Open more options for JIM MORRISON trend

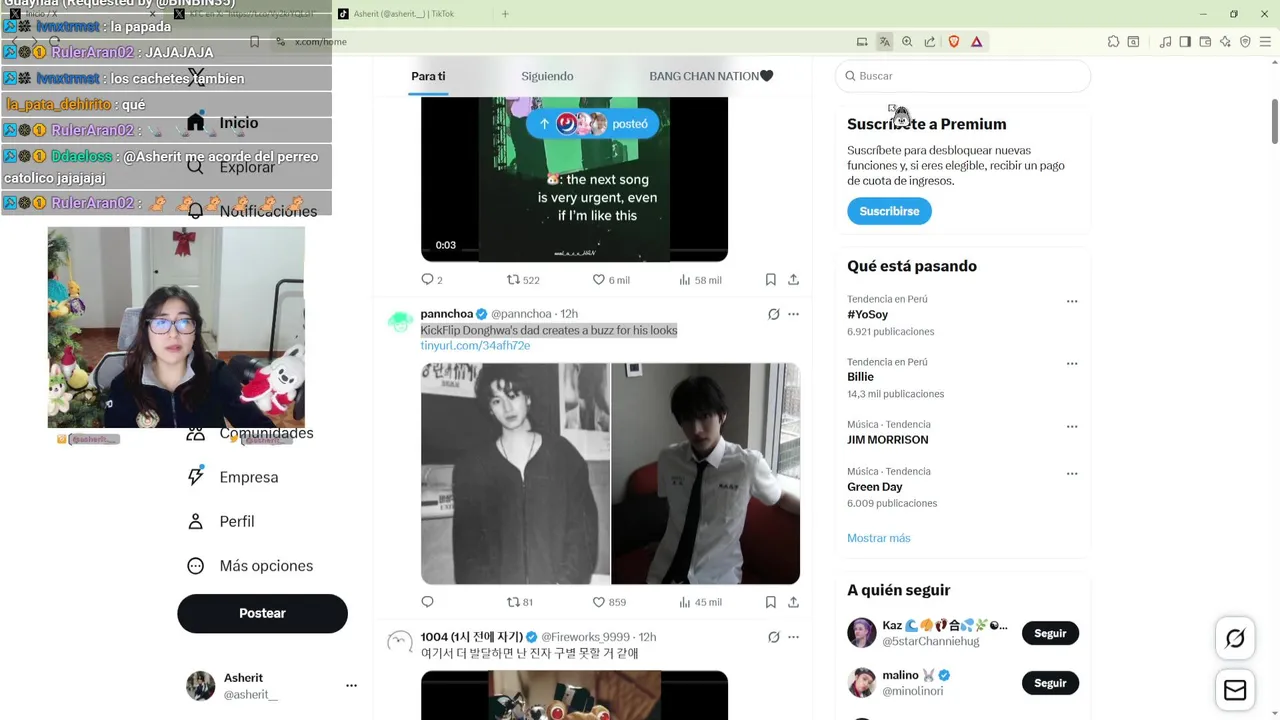tap(1072, 426)
